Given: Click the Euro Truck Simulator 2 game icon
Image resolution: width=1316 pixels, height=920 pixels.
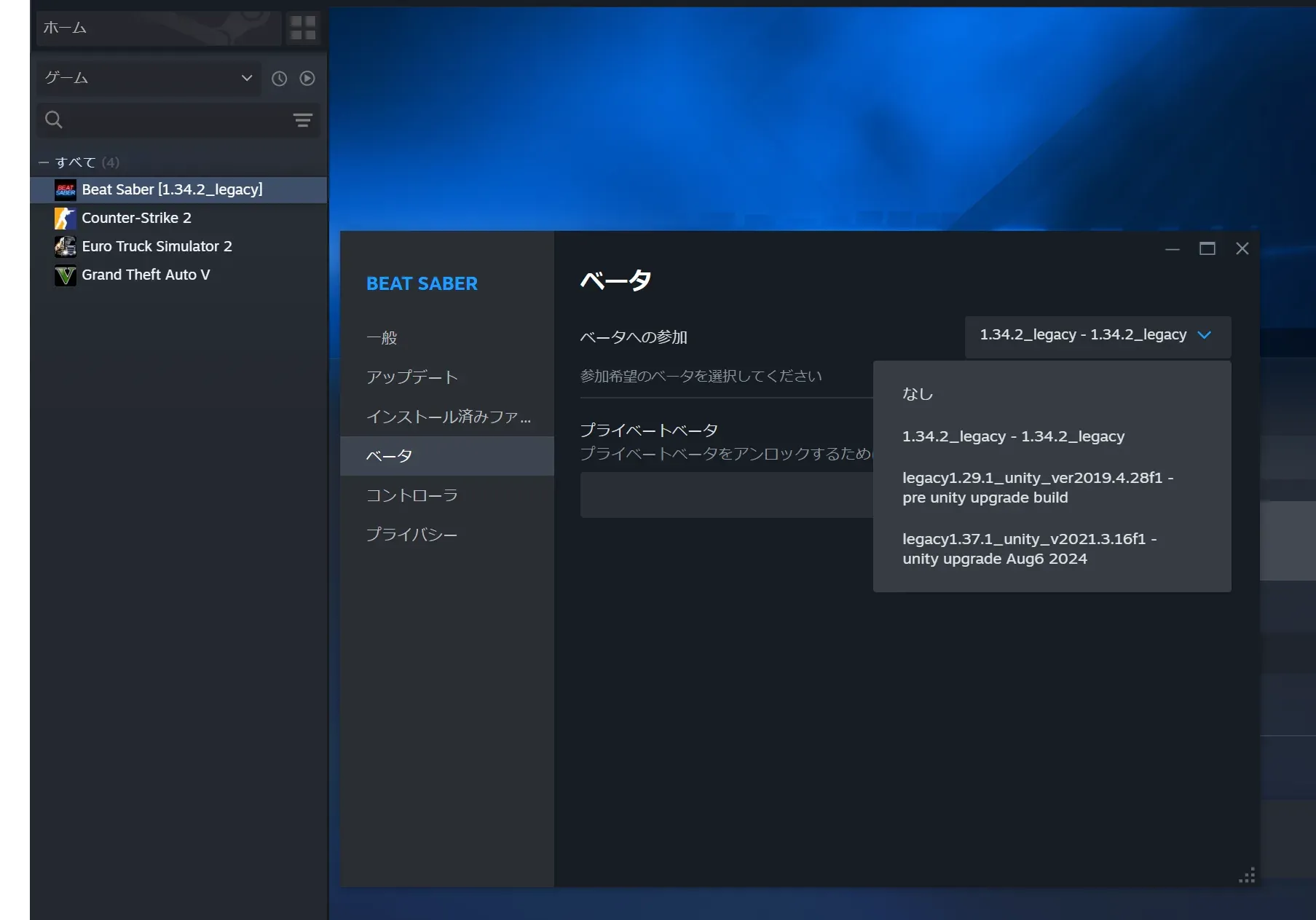Looking at the screenshot, I should [65, 246].
